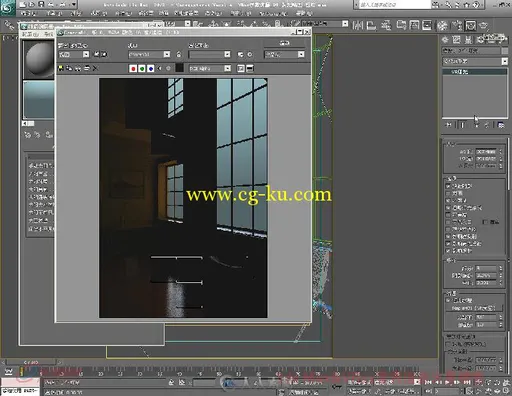Screen dimensions: 512x396
Task: Click the Subdivs value field
Action: [486, 268]
